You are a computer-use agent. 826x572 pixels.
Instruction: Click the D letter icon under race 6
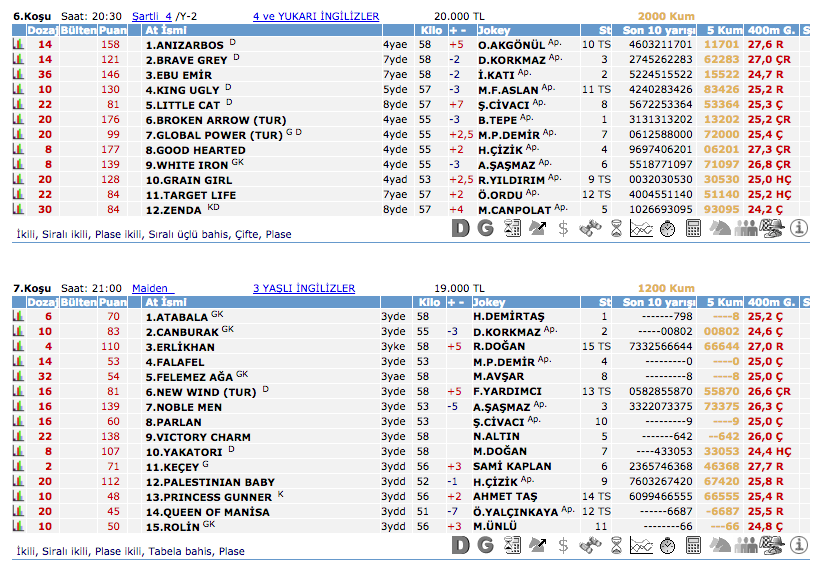(460, 228)
